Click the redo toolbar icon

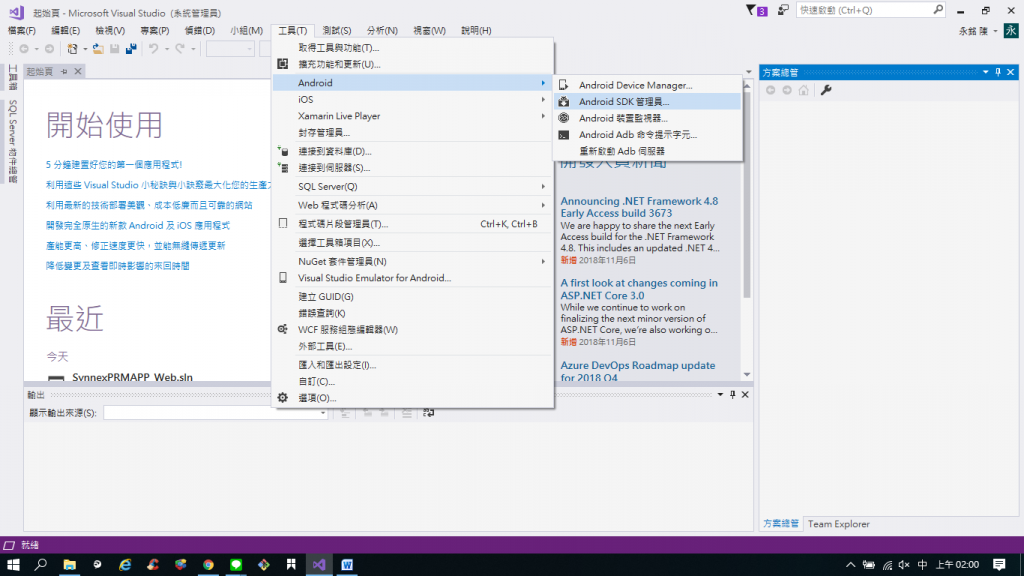click(x=180, y=49)
